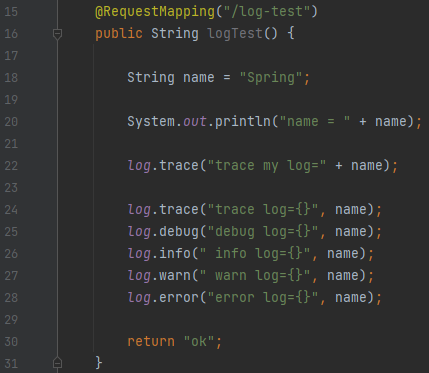Image resolution: width=429 pixels, height=373 pixels.
Task: Click the log.error method call
Action: click(x=163, y=298)
